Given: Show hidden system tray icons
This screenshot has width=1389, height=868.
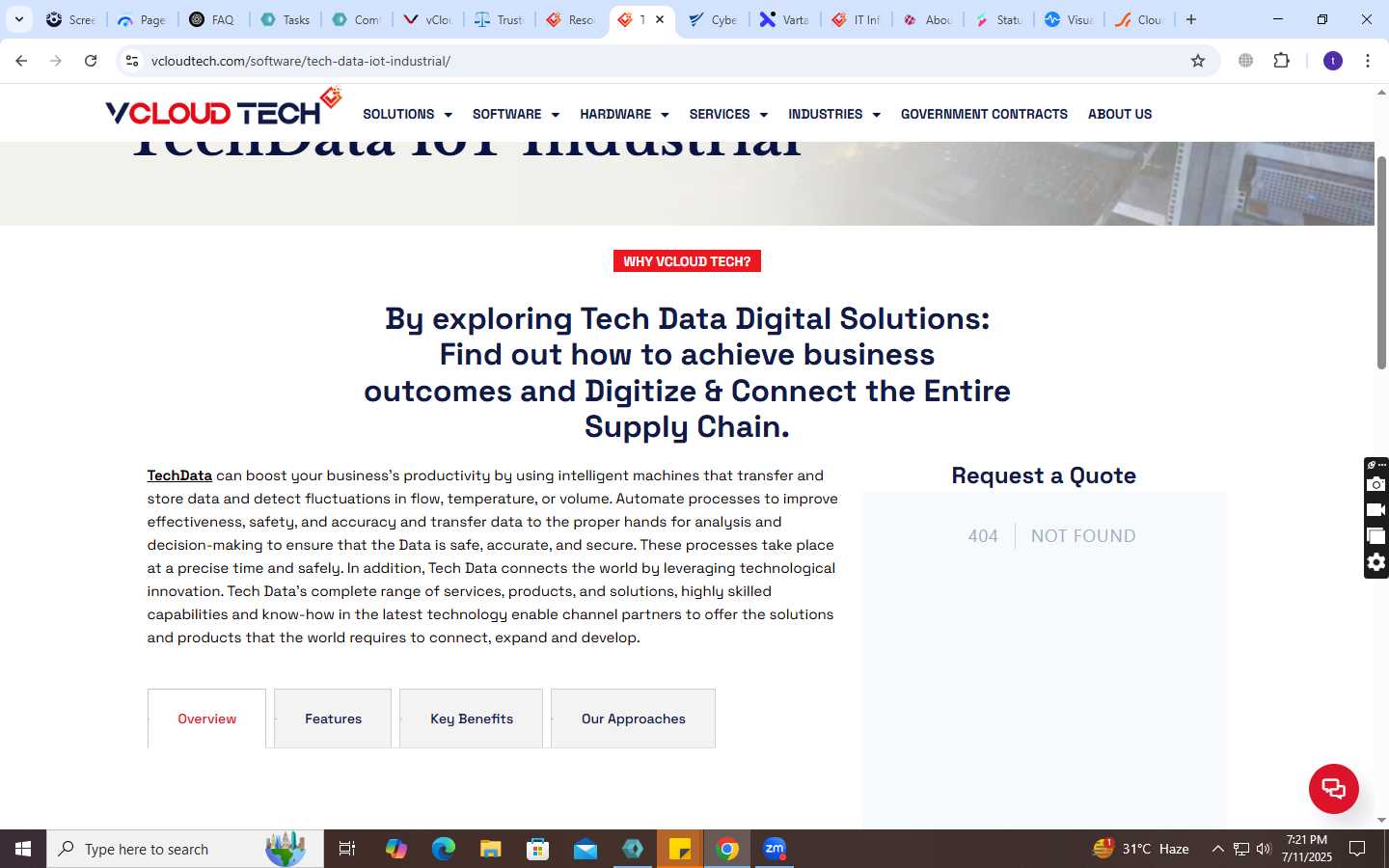Looking at the screenshot, I should click(1217, 849).
